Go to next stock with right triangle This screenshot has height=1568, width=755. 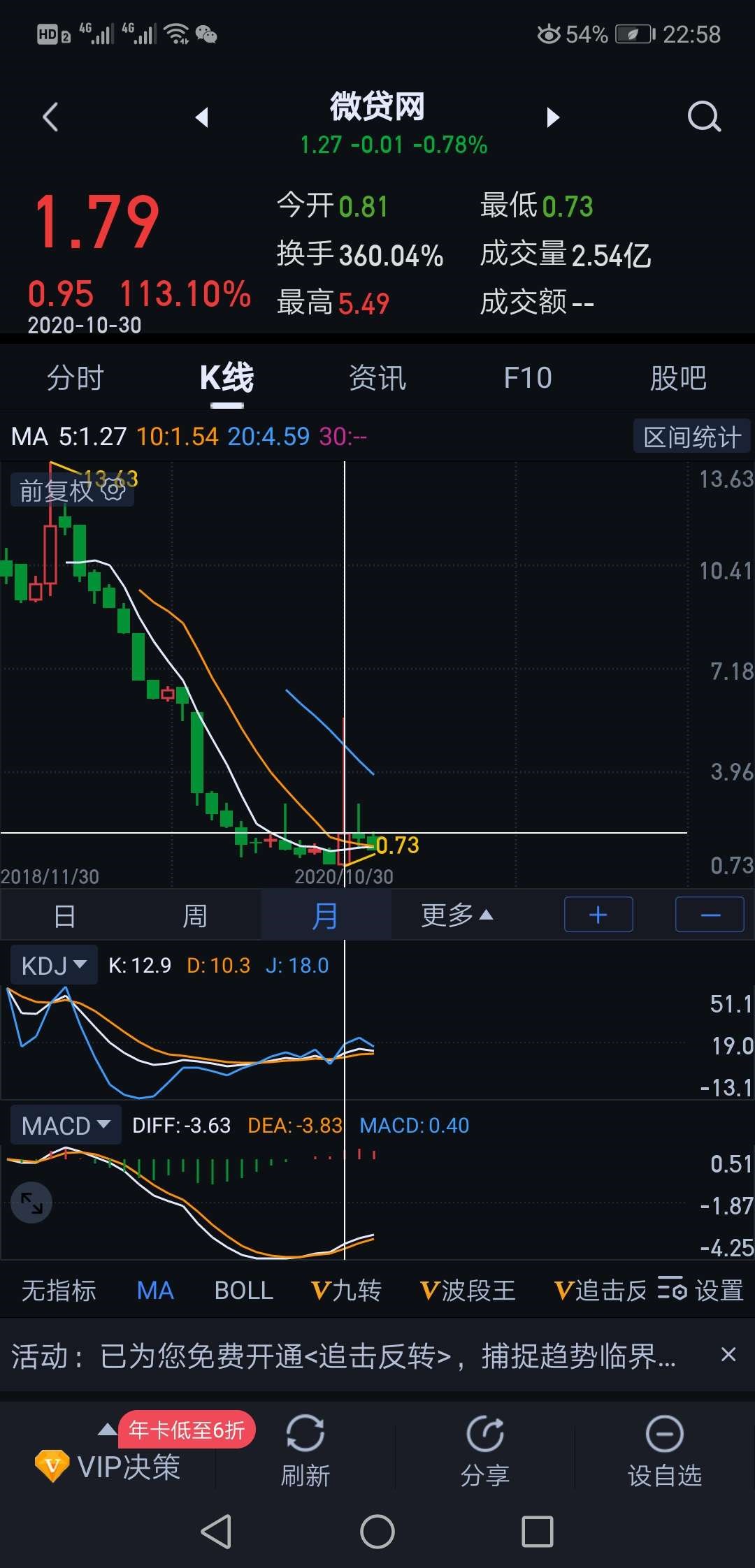coord(552,117)
